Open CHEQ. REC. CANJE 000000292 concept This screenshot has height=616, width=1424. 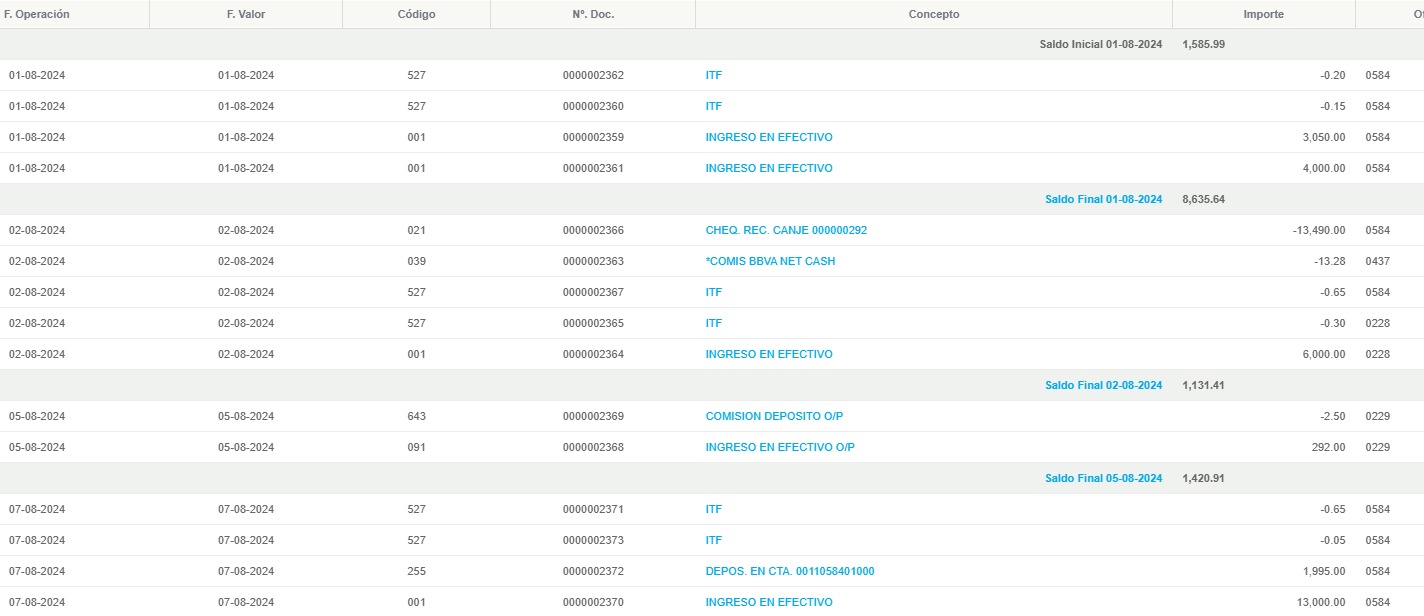(x=786, y=230)
